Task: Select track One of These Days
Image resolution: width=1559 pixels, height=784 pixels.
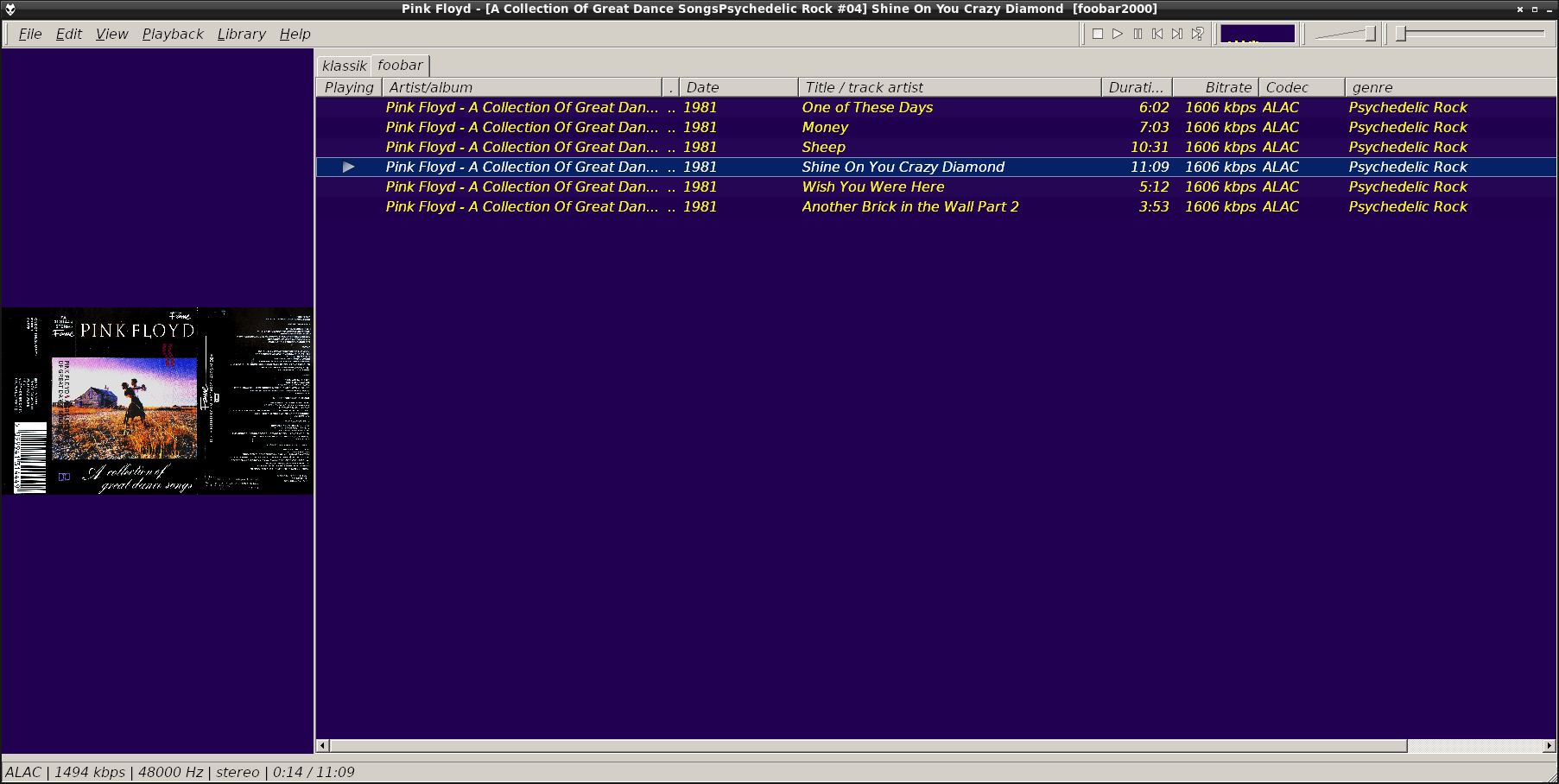Action: point(936,107)
